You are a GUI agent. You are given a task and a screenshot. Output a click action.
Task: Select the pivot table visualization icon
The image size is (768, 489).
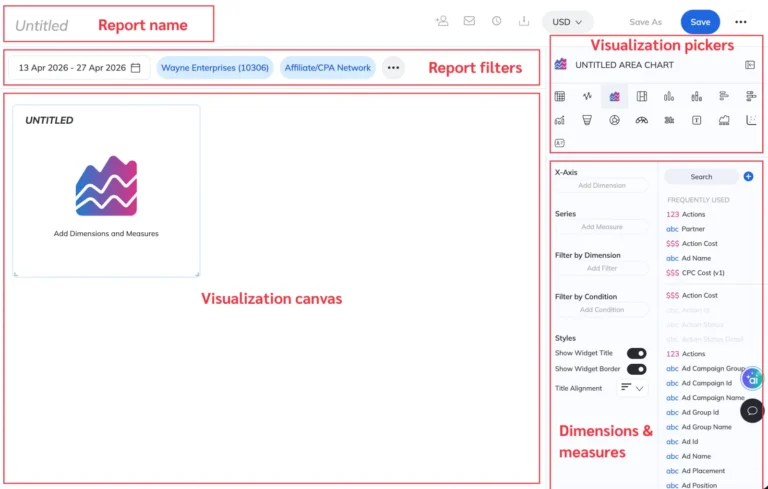click(642, 97)
